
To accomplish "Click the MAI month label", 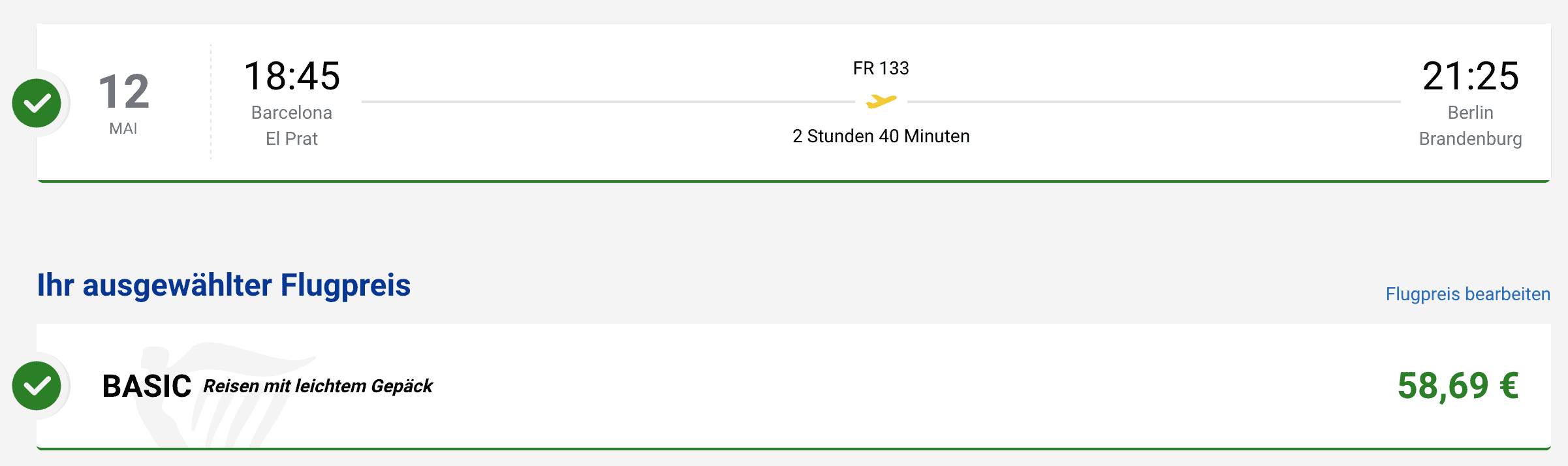I will 123,129.
